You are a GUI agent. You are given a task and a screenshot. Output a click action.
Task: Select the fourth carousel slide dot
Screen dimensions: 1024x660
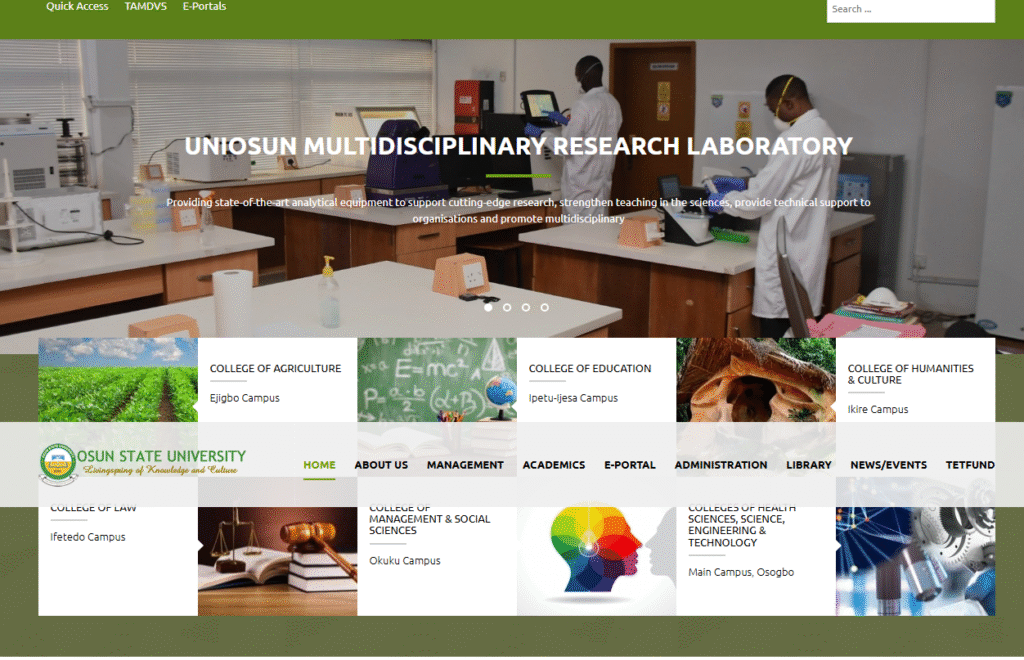545,308
